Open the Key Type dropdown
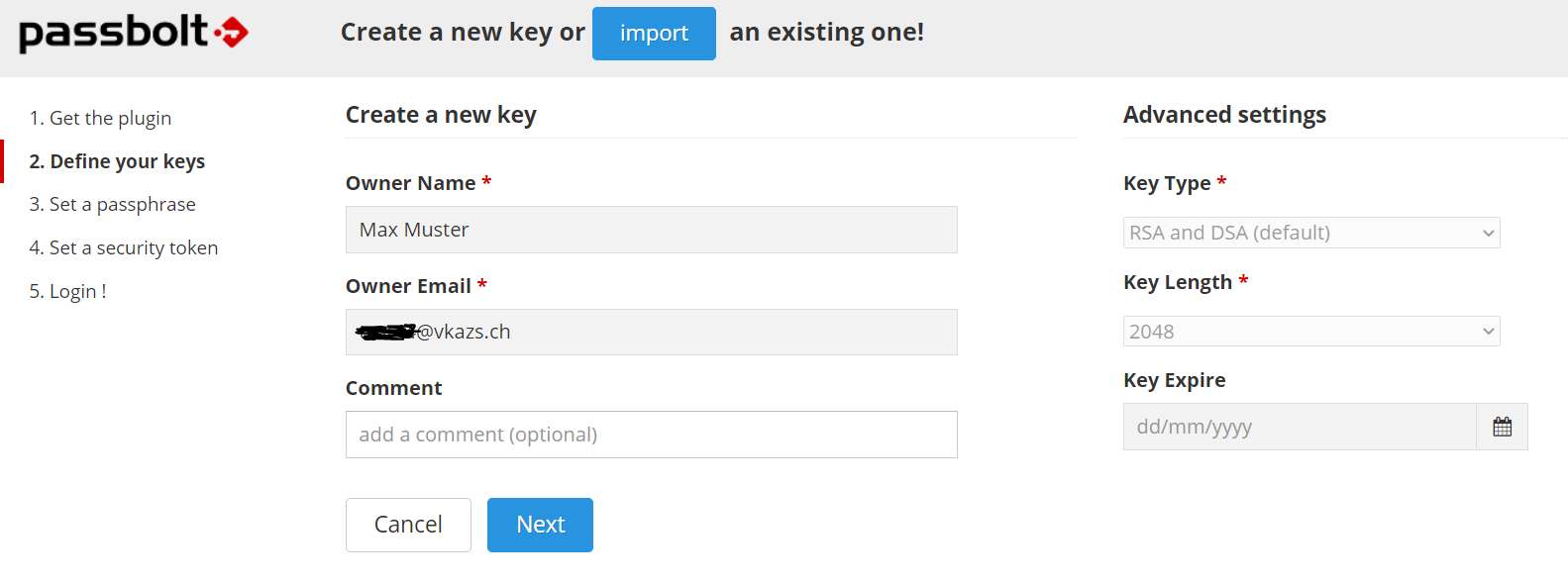1568x583 pixels. 1311,233
